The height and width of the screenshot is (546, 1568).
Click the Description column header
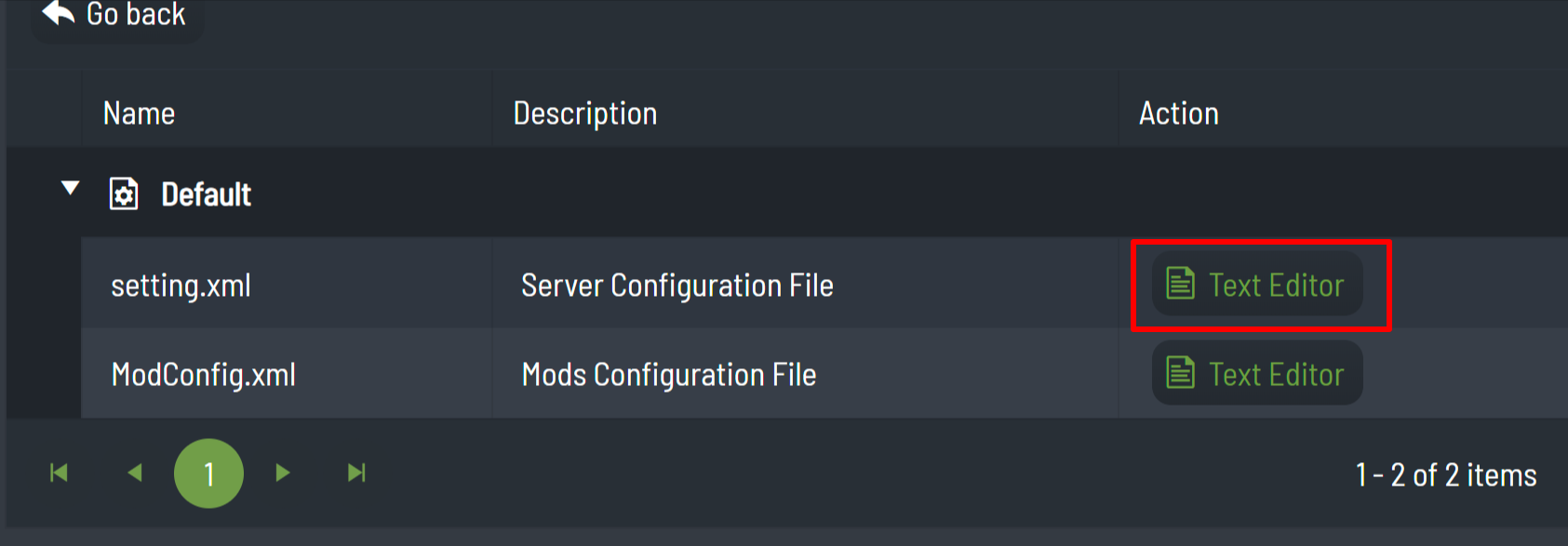pos(585,113)
